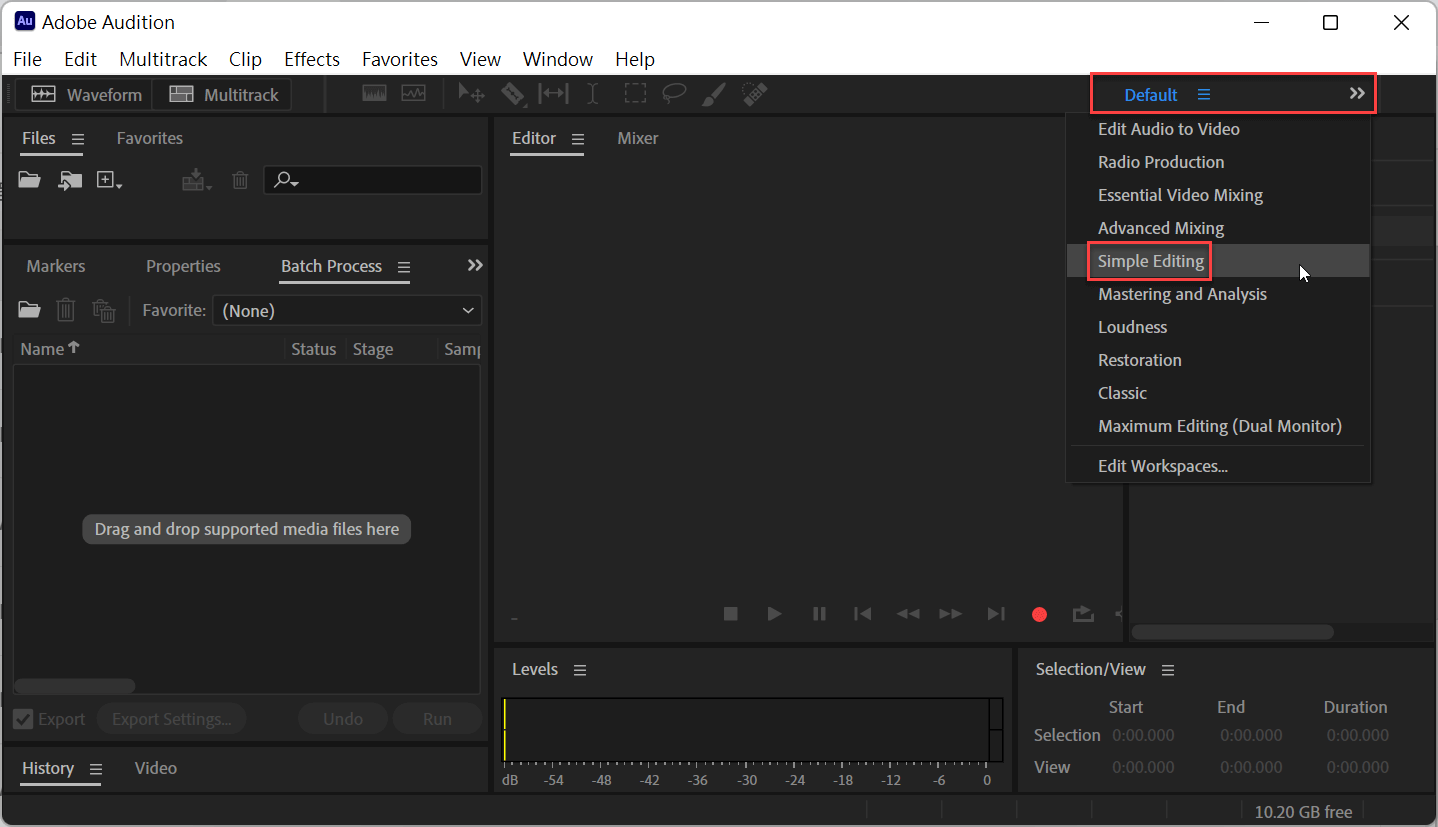The image size is (1438, 827).
Task: Show the Spectral Frequency Display
Action: point(374,94)
